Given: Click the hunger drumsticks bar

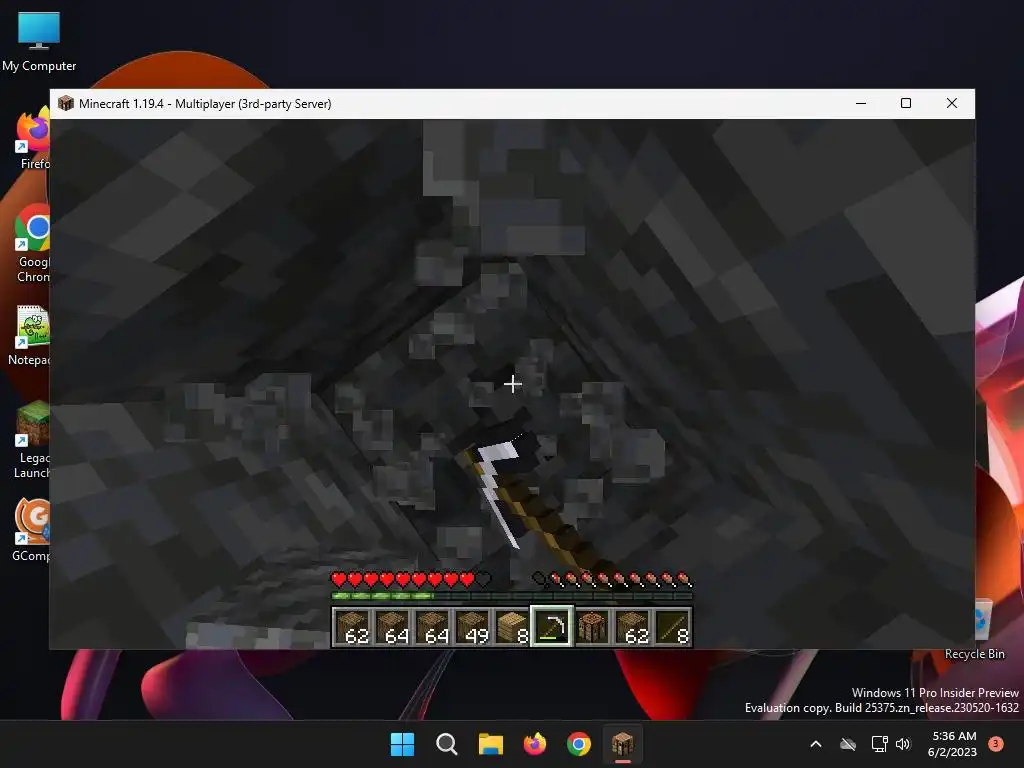Looking at the screenshot, I should click(612, 579).
